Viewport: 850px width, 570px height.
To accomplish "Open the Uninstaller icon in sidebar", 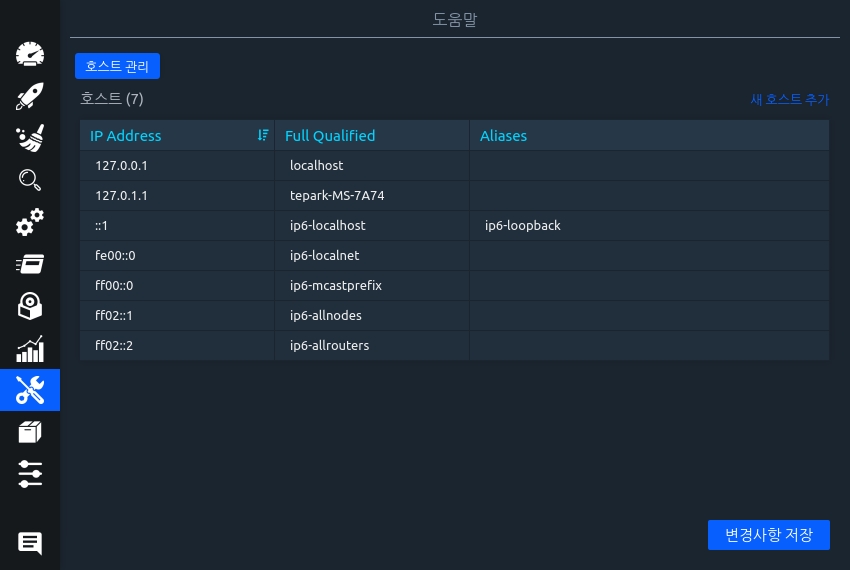I will [x=30, y=306].
